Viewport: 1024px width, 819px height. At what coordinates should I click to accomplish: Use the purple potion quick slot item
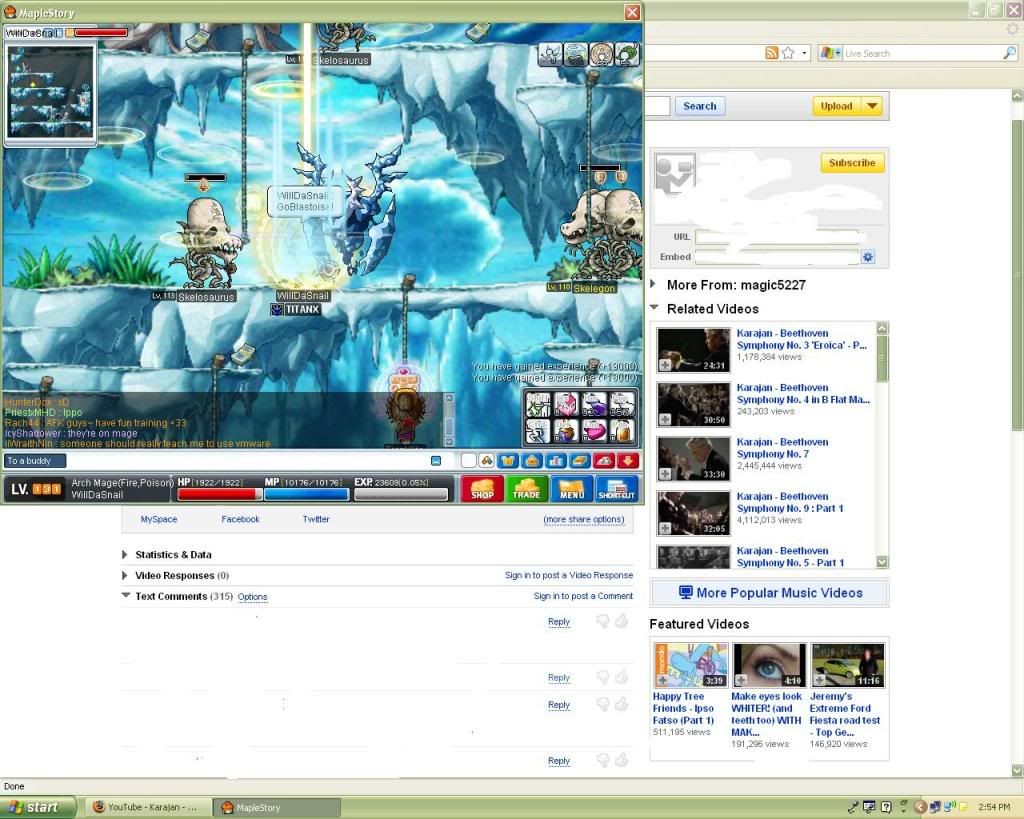pyautogui.click(x=594, y=404)
